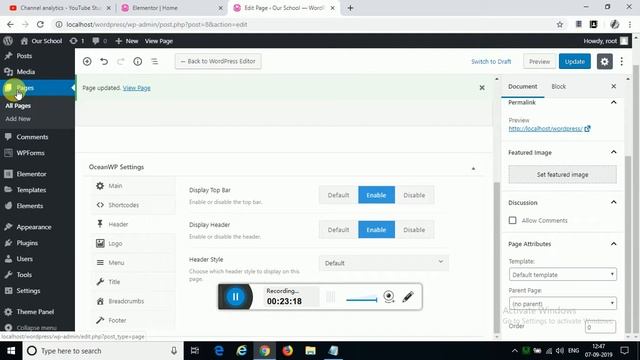Bookmark this page with star icon
The height and width of the screenshot is (360, 640).
(560, 24)
